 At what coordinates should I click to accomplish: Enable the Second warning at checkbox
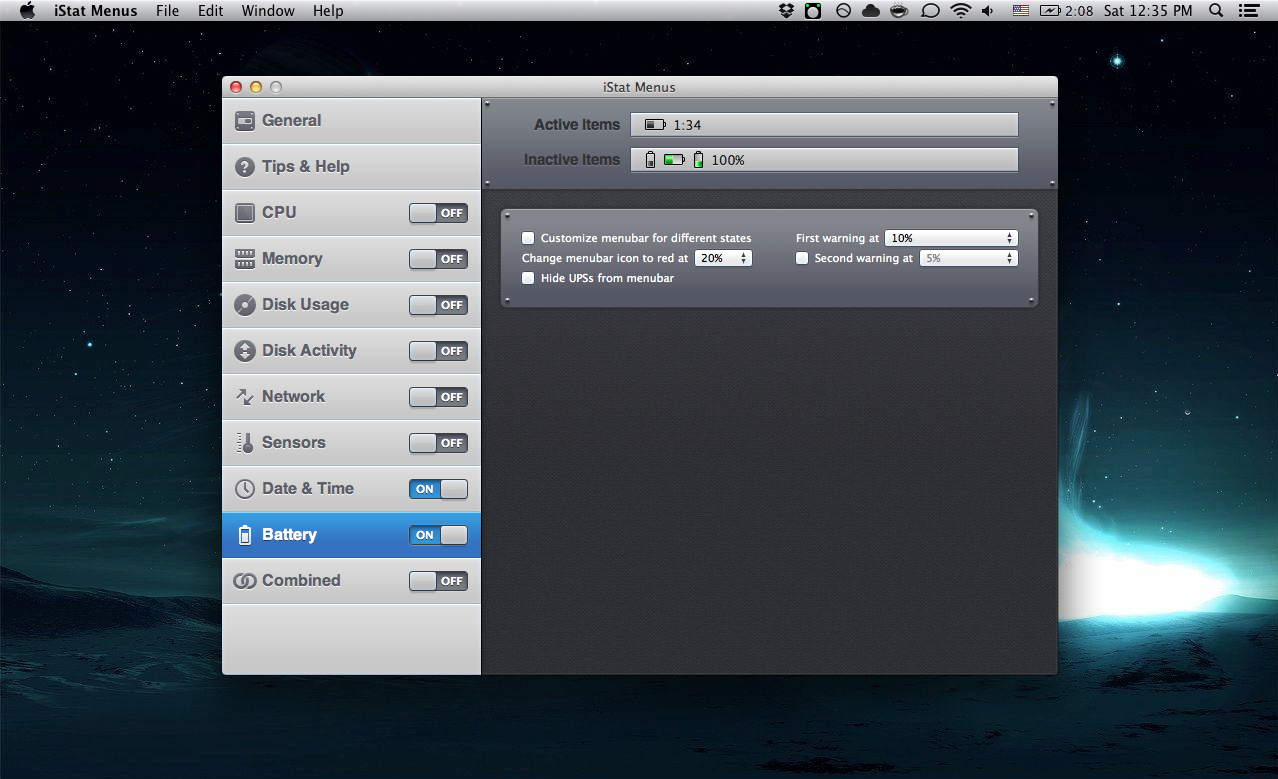pos(802,258)
